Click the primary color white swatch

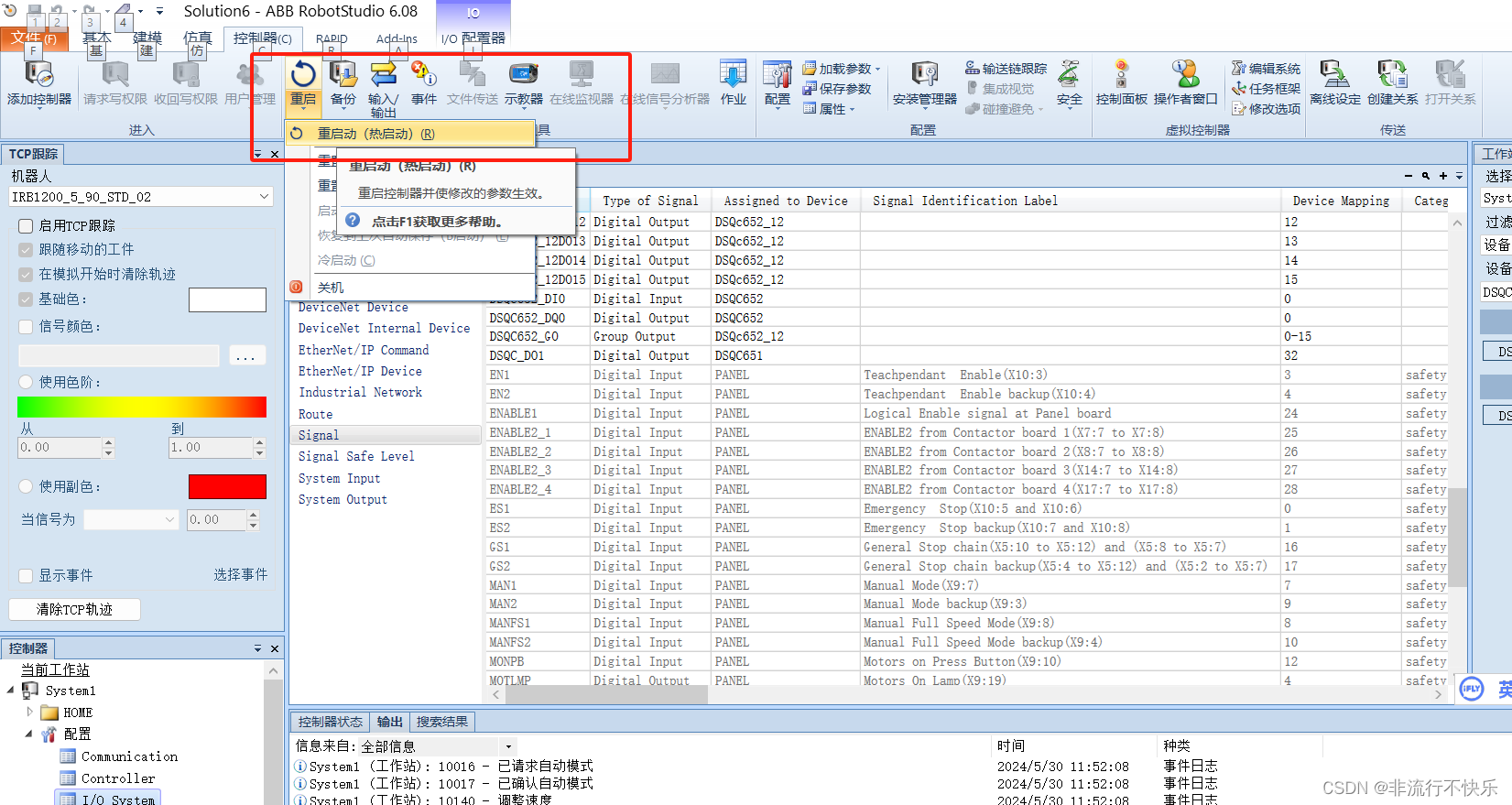pyautogui.click(x=227, y=300)
